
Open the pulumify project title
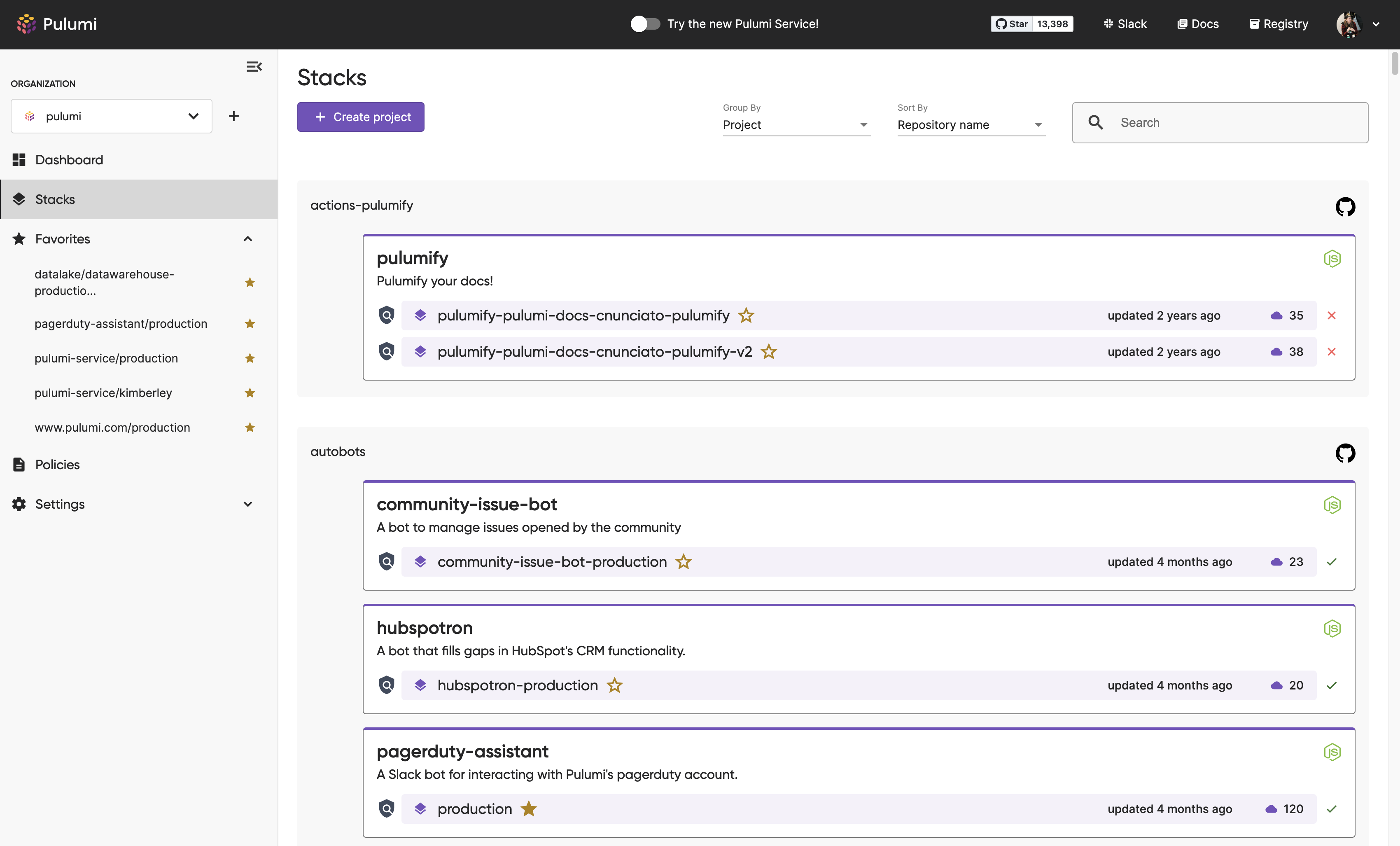(412, 258)
